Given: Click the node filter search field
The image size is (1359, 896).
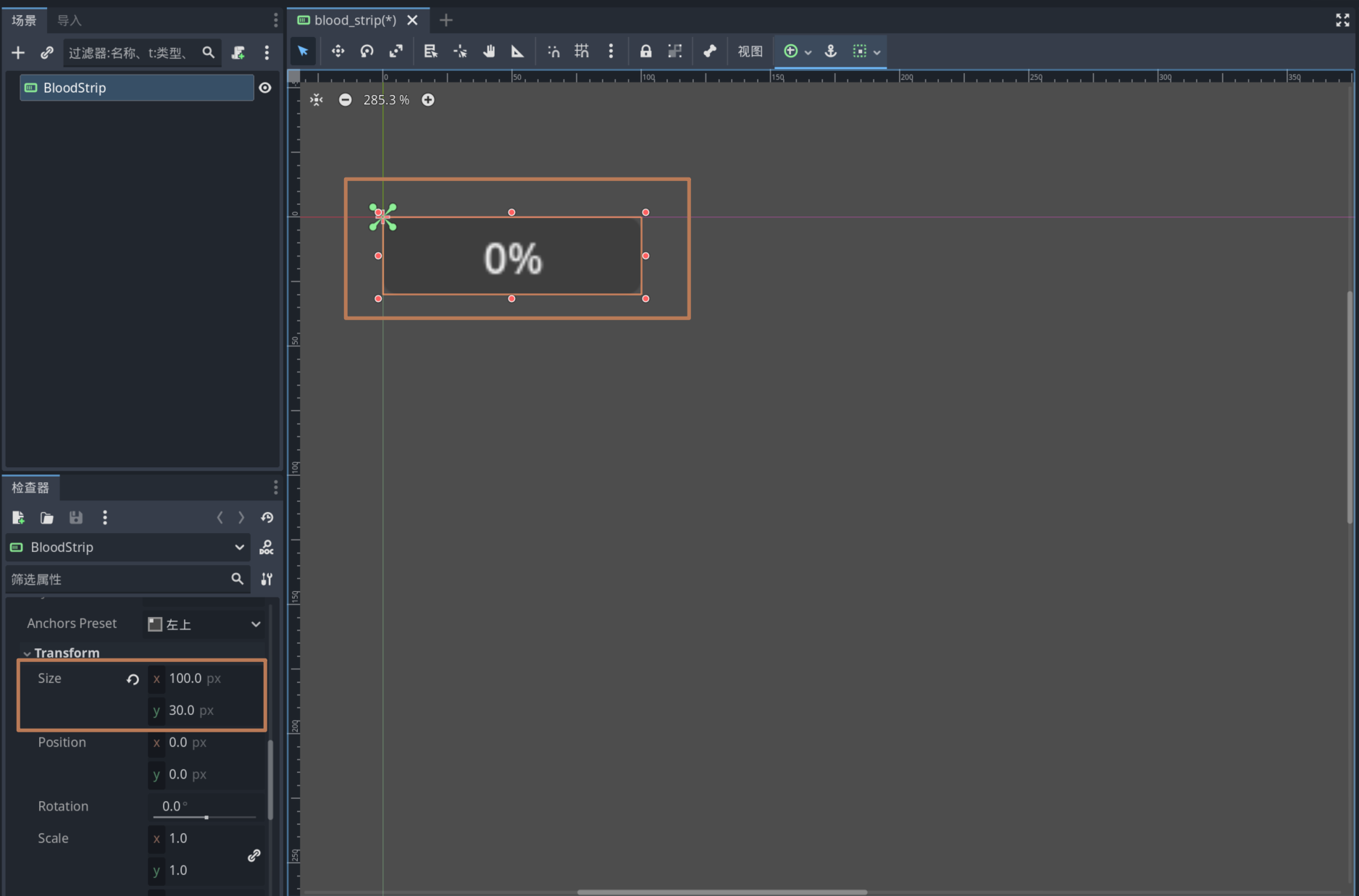Looking at the screenshot, I should pos(142,52).
